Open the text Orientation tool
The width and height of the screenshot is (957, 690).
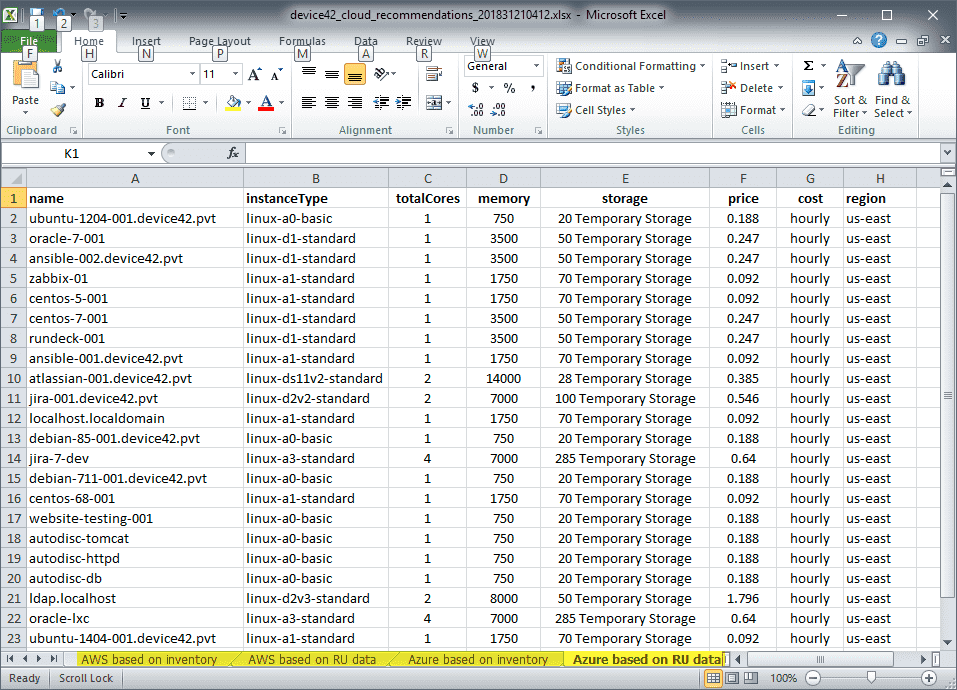(382, 74)
